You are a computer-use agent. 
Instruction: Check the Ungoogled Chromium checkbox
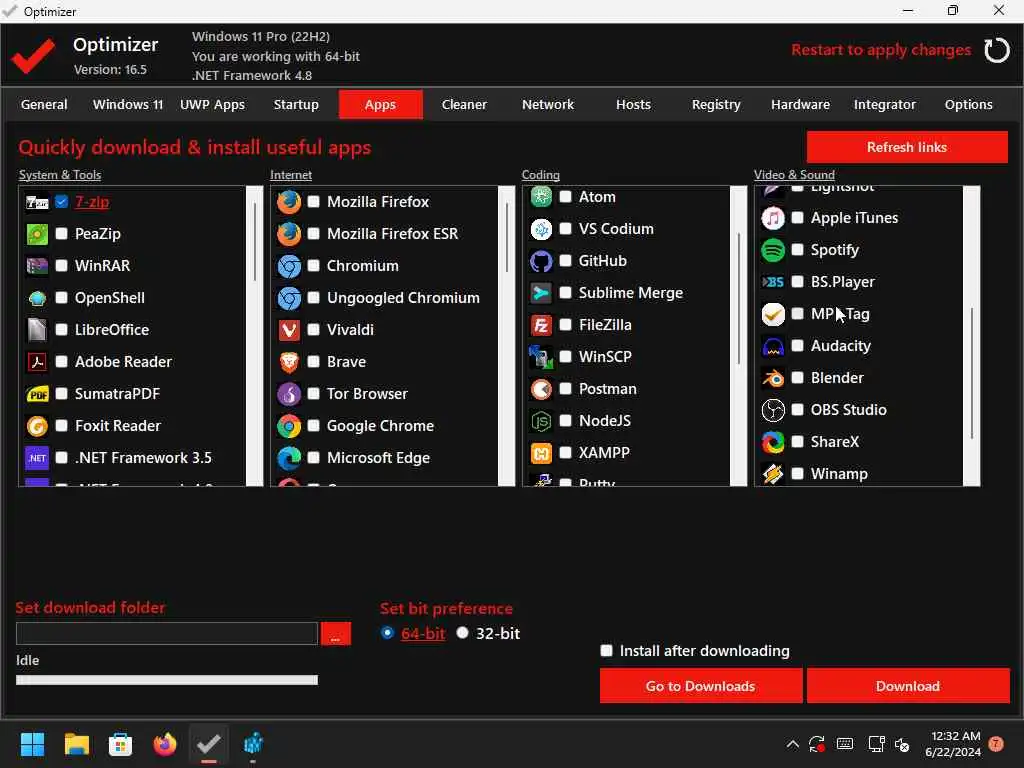(313, 298)
